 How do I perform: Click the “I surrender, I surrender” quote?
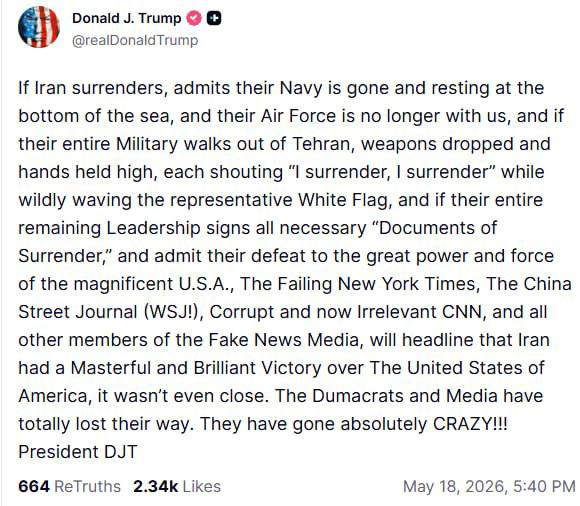pyautogui.click(x=391, y=172)
